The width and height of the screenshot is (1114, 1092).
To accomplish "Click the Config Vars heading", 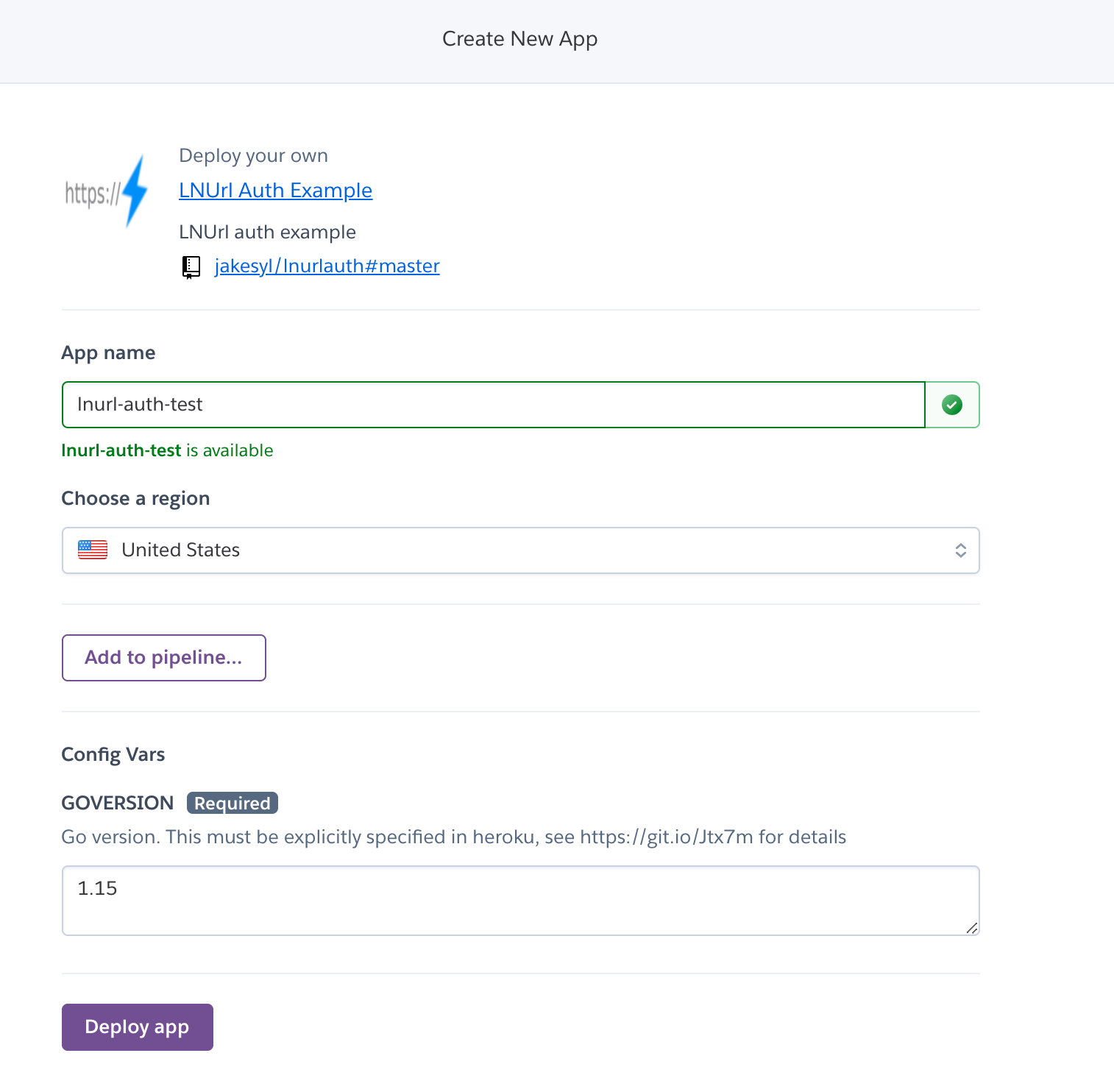I will (113, 755).
